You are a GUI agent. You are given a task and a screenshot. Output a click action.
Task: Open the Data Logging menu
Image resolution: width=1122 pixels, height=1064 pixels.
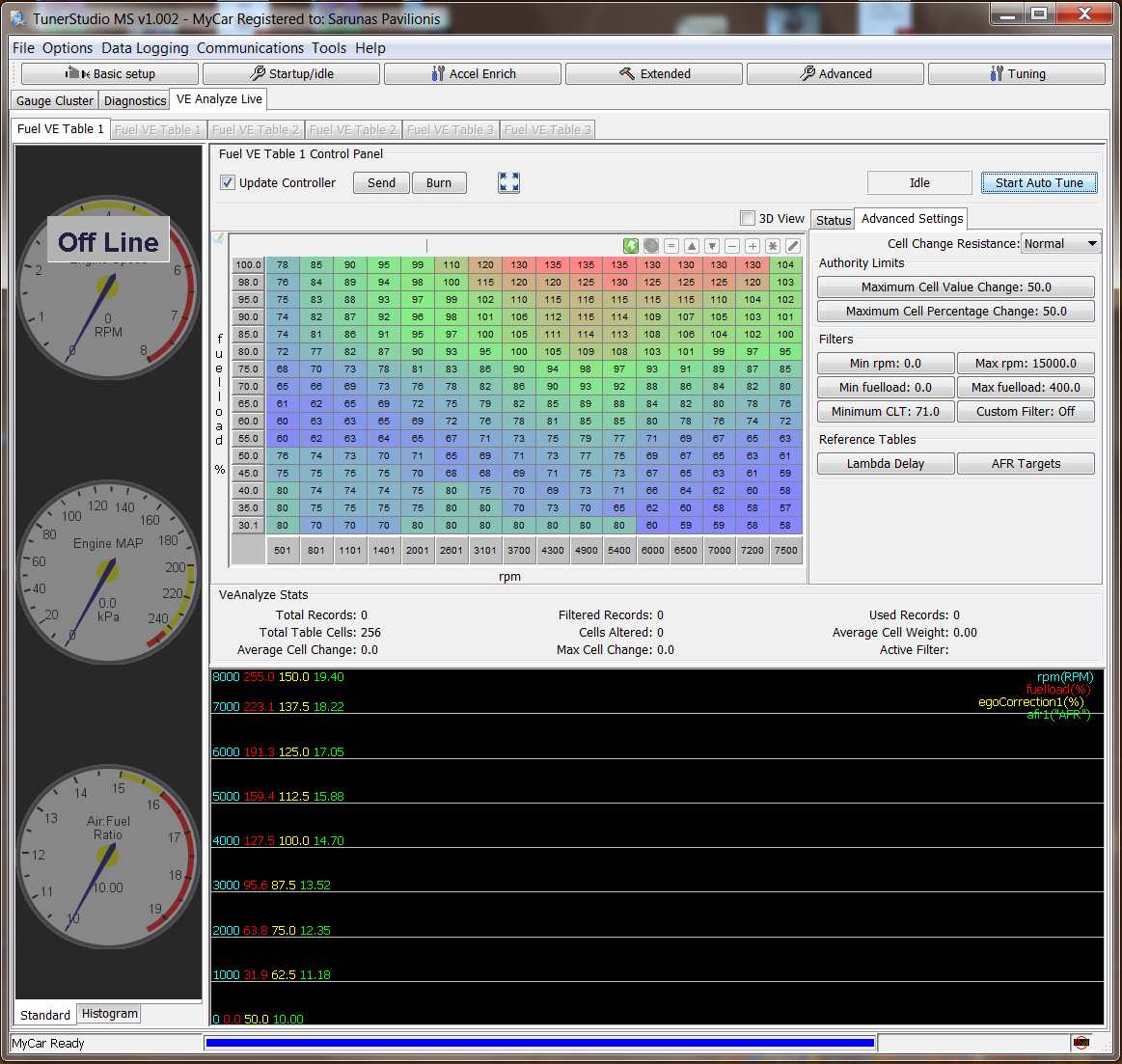145,48
